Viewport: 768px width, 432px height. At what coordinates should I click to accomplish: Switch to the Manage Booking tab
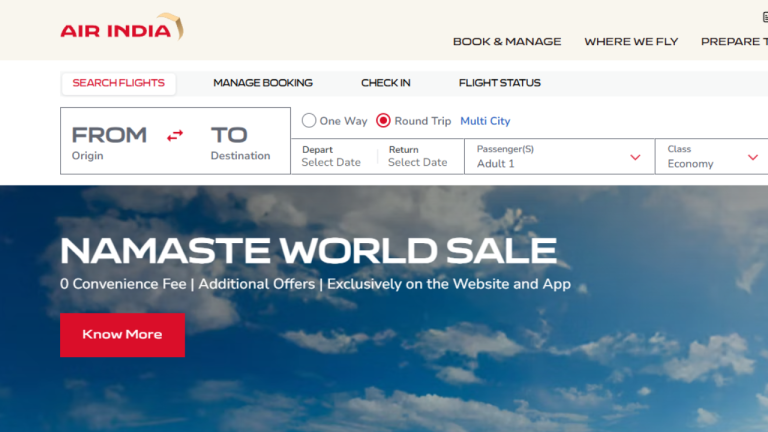click(x=263, y=83)
